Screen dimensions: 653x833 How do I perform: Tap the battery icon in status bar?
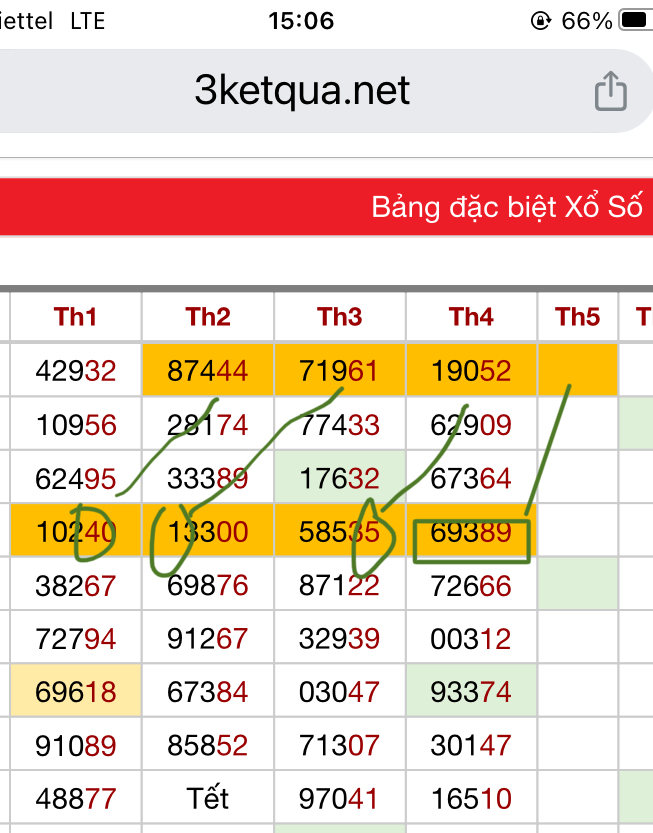[x=636, y=21]
